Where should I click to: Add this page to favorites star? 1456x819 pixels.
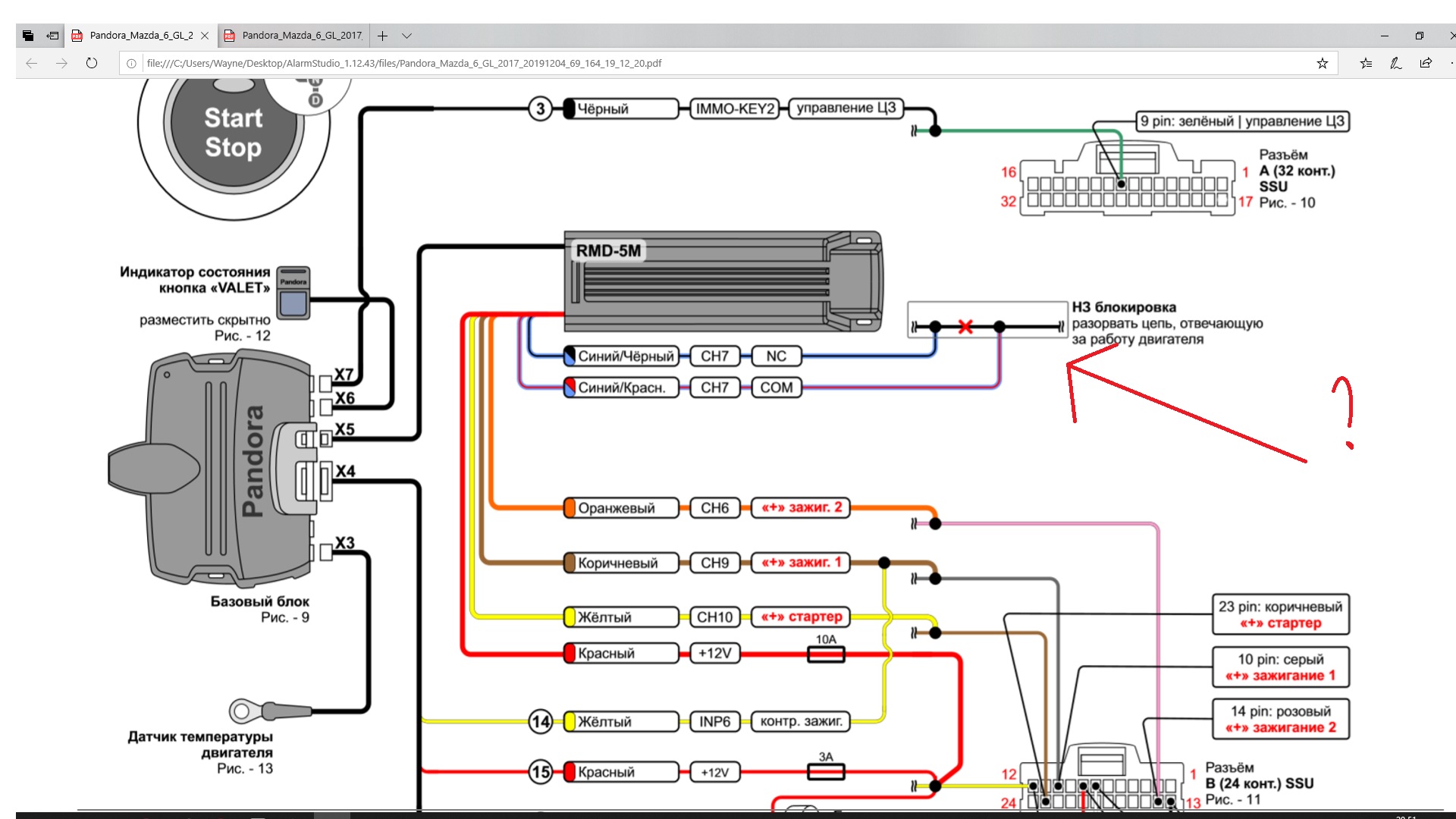point(1323,63)
